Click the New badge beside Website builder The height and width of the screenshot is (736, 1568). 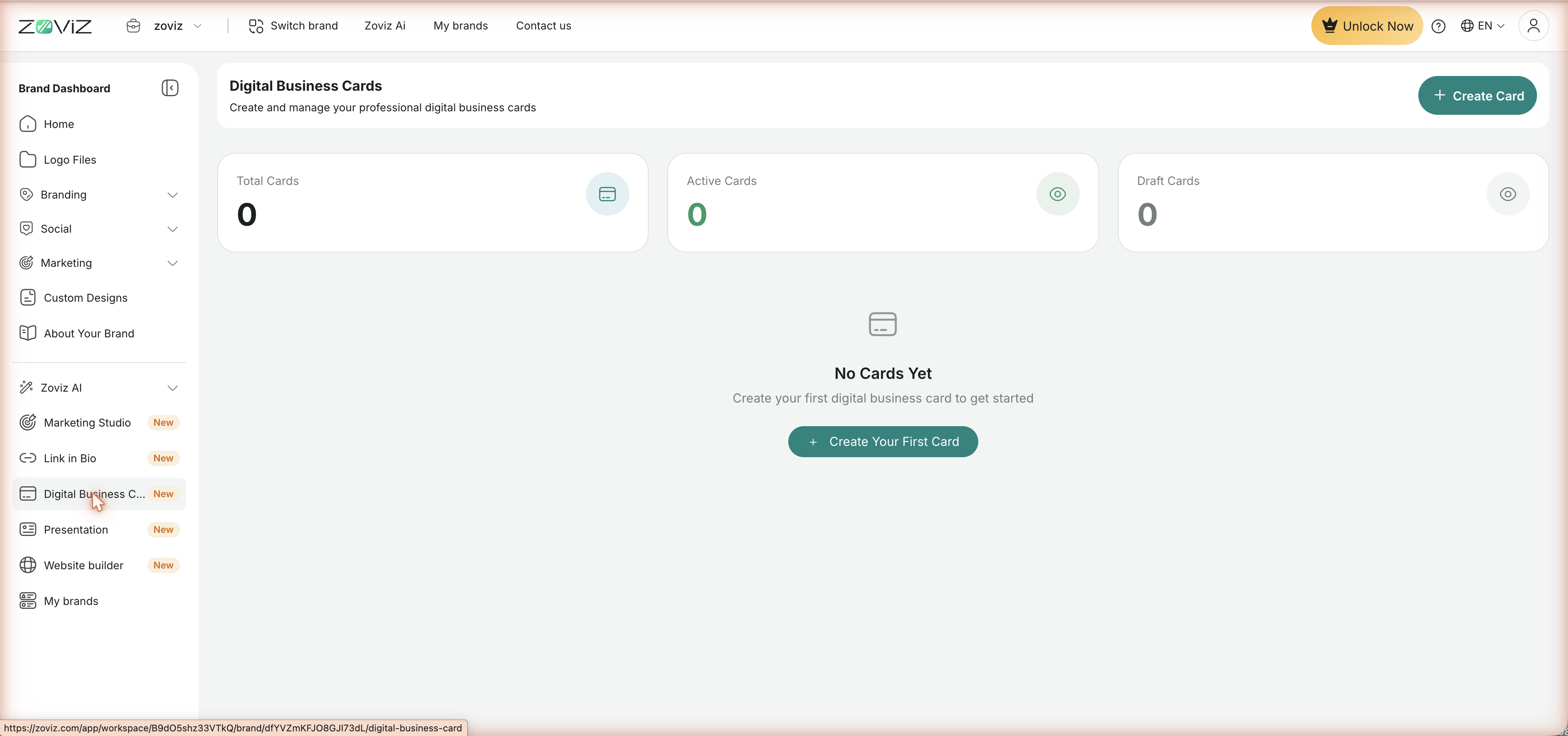[163, 565]
